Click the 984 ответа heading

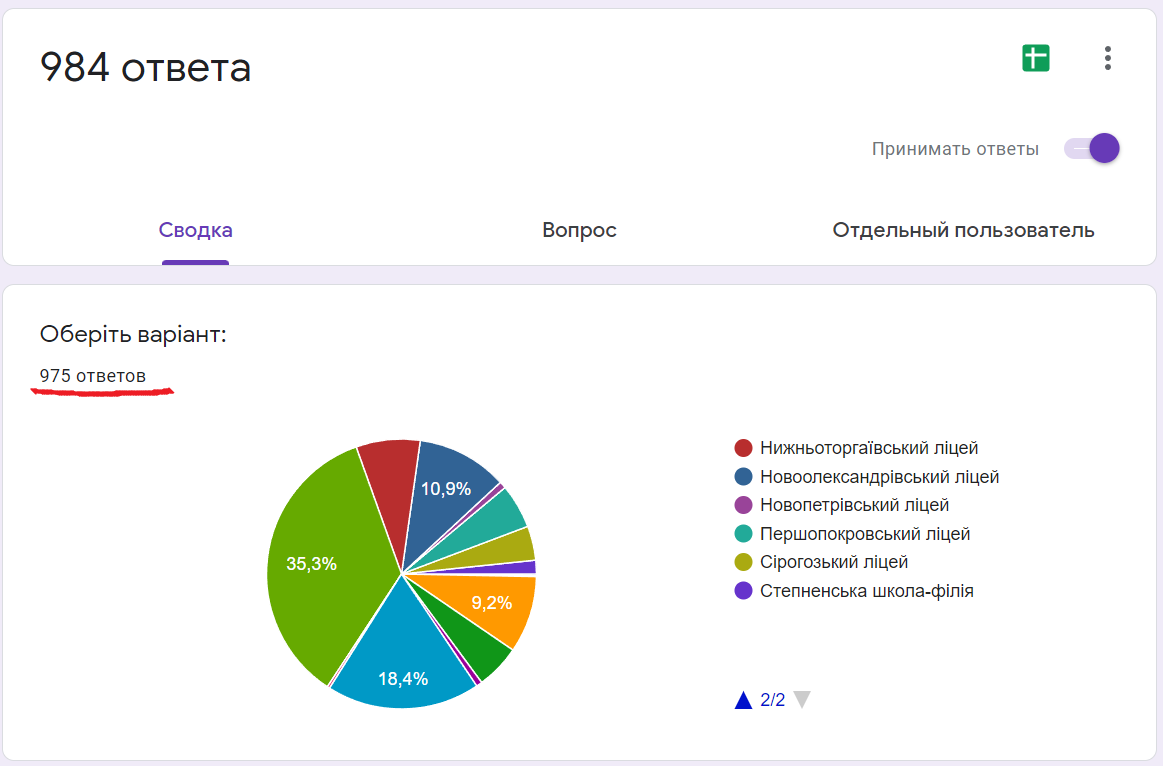145,67
